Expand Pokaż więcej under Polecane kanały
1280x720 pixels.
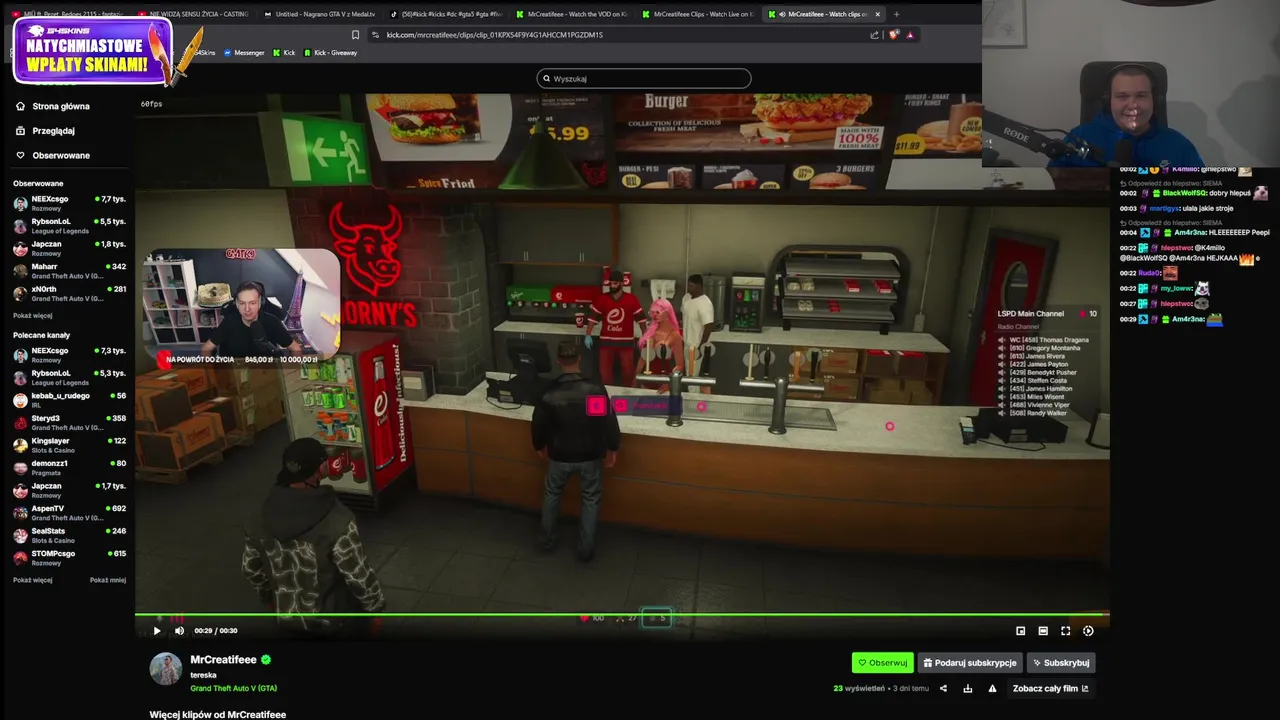coord(32,580)
